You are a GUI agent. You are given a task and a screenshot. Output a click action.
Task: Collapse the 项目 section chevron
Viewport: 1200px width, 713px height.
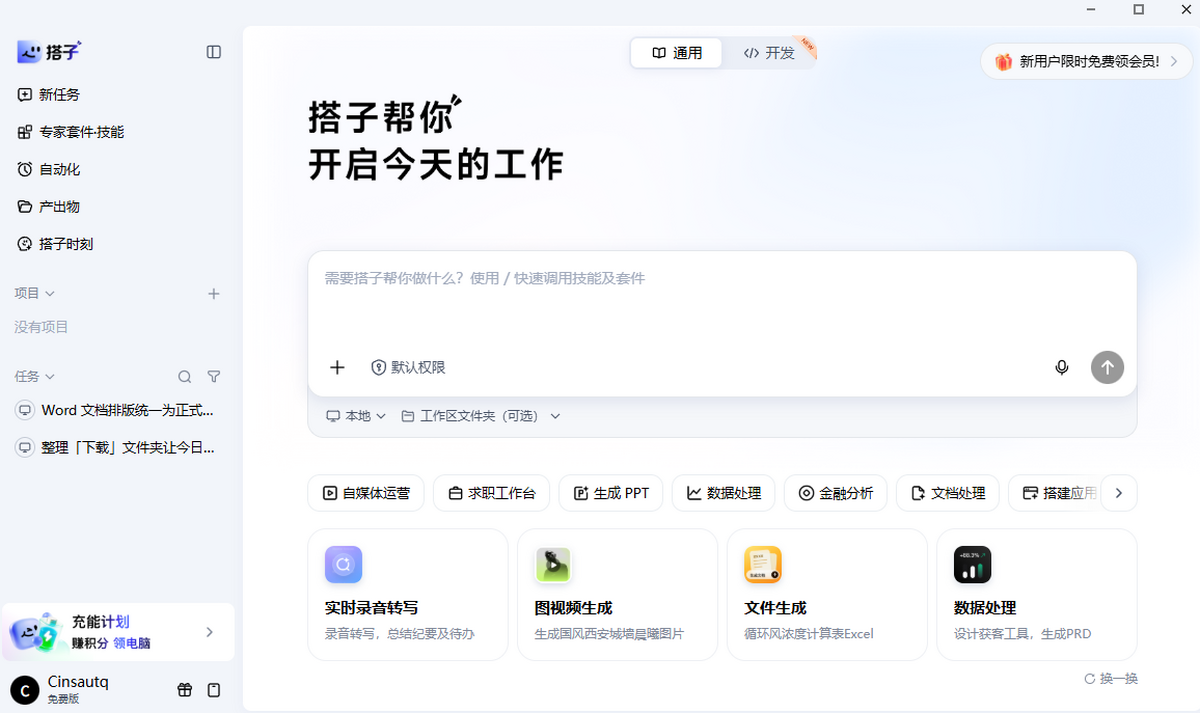(50, 294)
